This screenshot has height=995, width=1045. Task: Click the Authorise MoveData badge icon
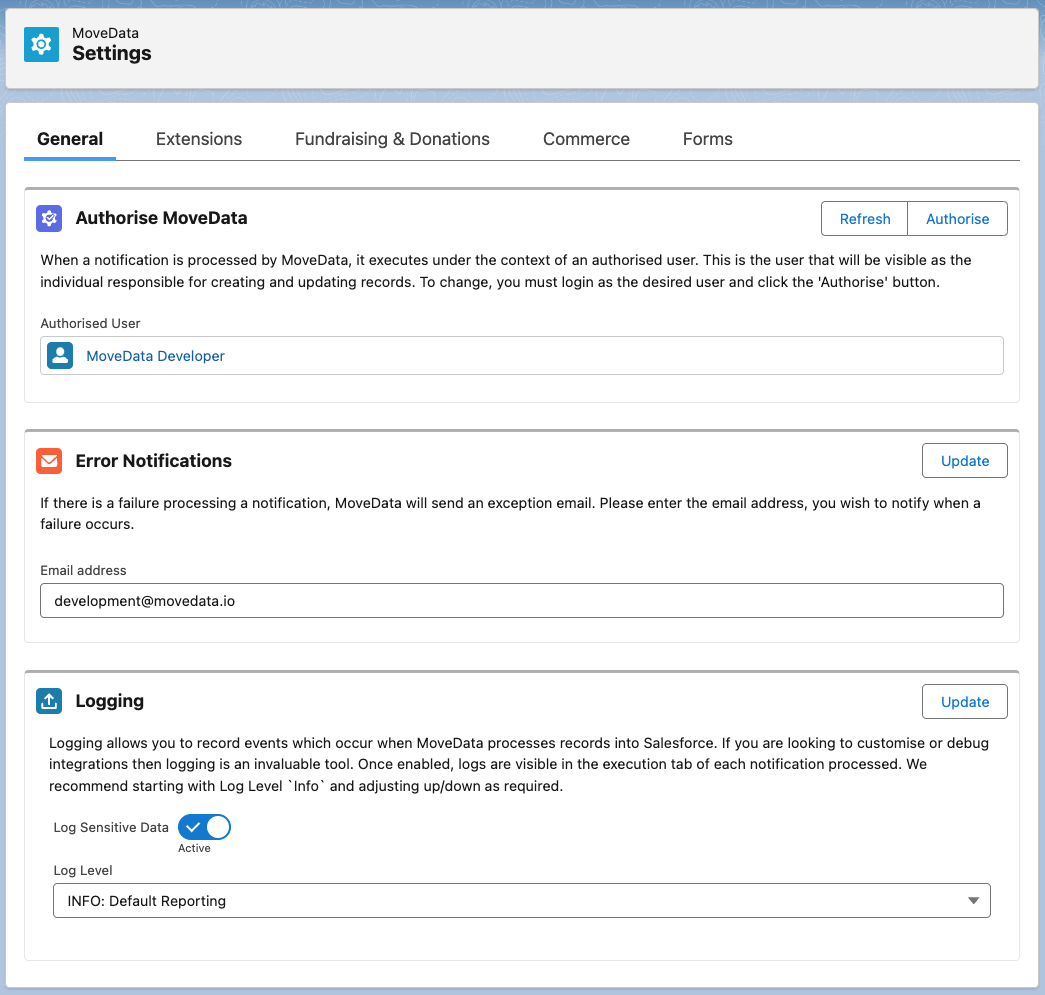49,218
